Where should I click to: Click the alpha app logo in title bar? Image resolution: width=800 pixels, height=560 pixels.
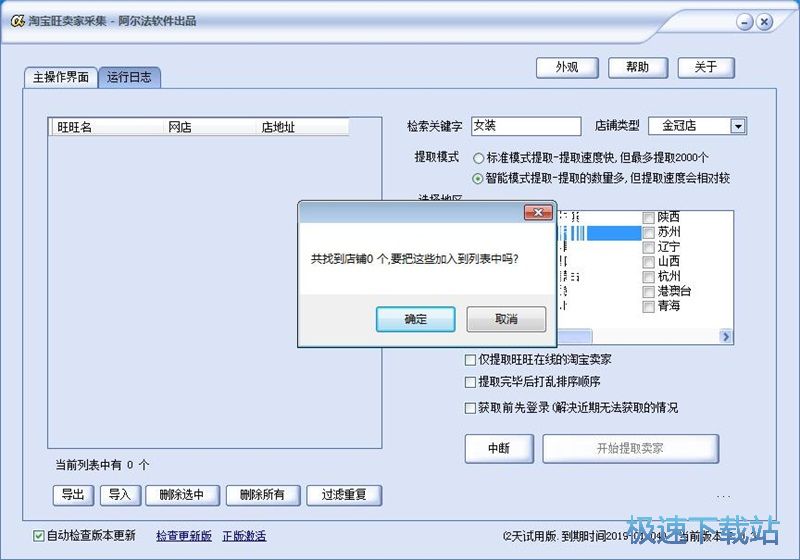17,21
